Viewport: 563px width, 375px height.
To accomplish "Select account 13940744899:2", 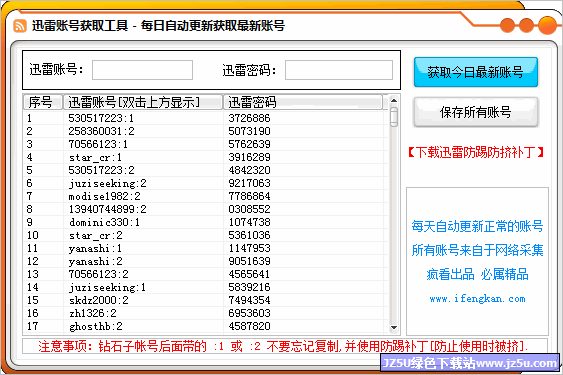I will click(107, 209).
